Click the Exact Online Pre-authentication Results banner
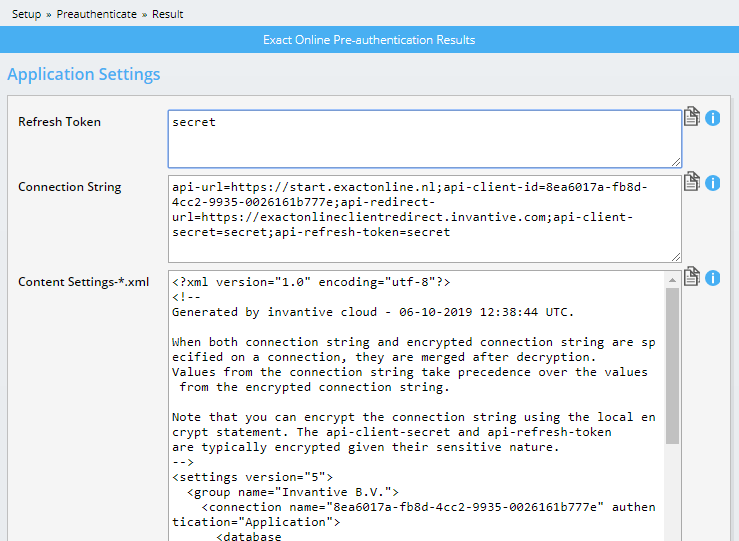739x541 pixels. [x=370, y=40]
